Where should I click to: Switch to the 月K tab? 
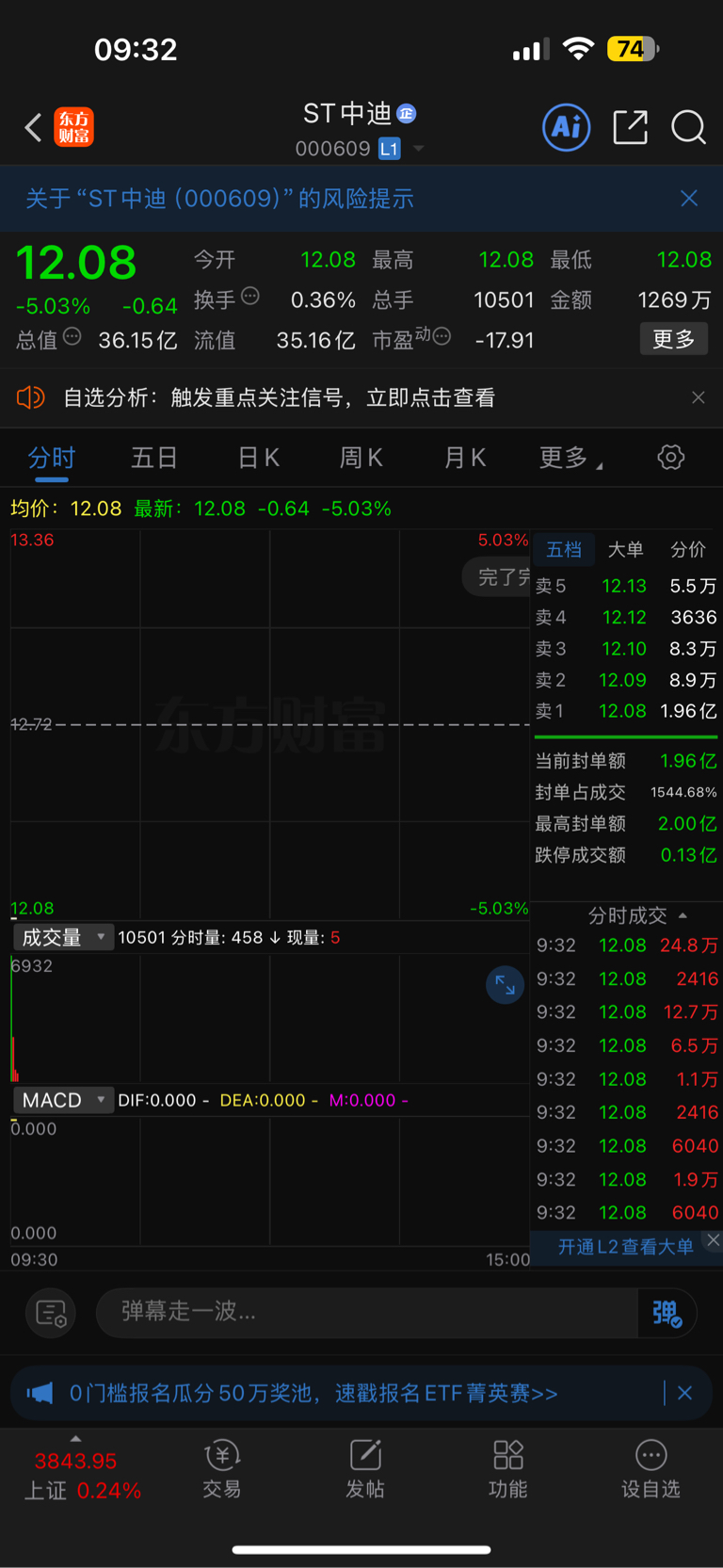(x=465, y=459)
